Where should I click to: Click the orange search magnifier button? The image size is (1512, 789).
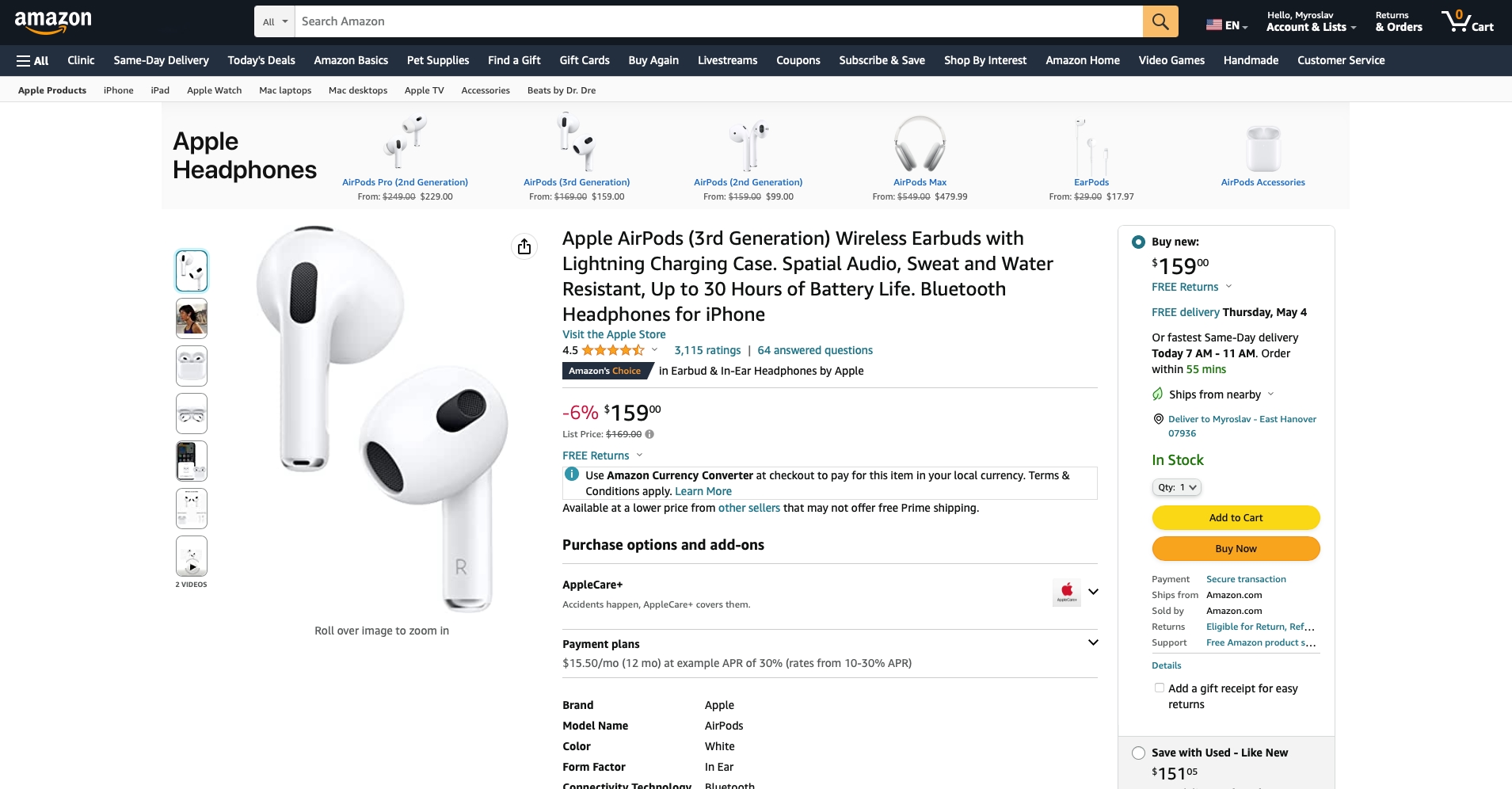pos(1160,21)
